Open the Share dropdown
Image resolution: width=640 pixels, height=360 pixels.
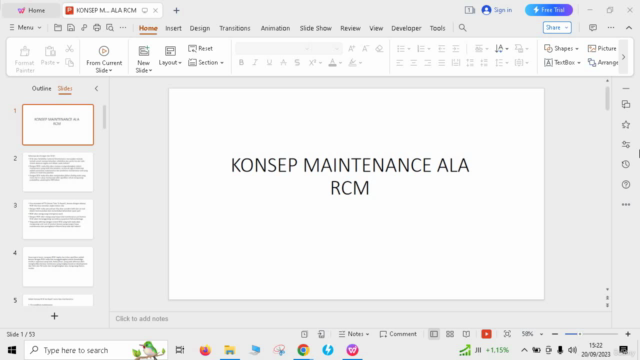pyautogui.click(x=557, y=27)
